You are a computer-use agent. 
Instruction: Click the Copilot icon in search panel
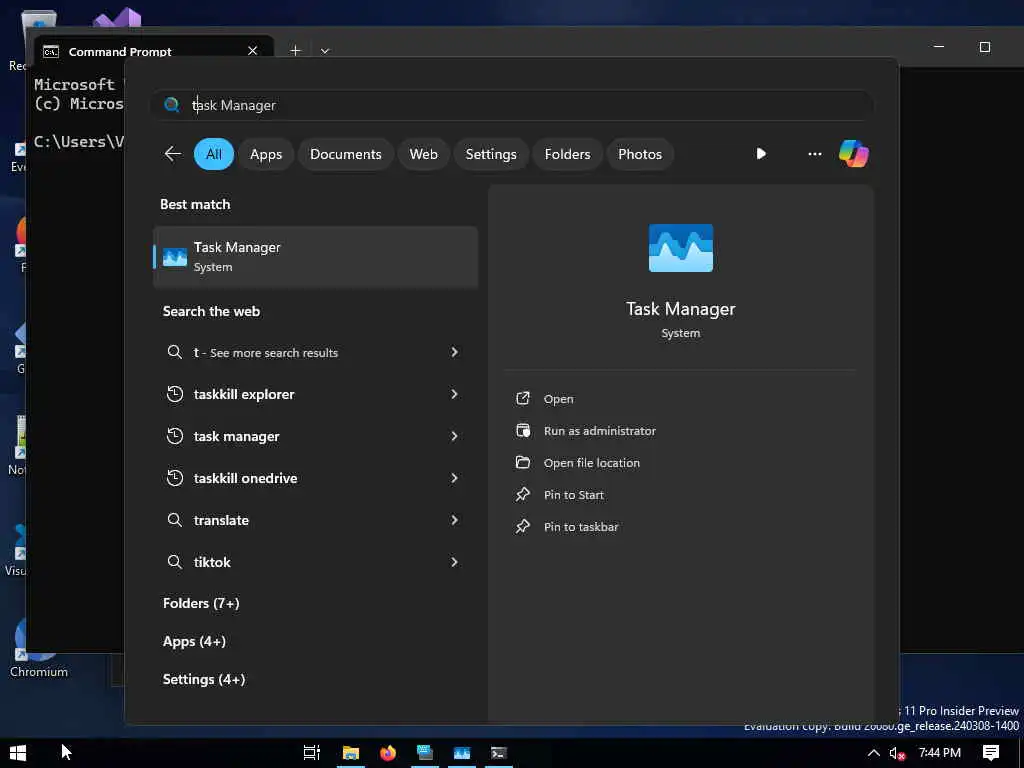click(x=854, y=154)
